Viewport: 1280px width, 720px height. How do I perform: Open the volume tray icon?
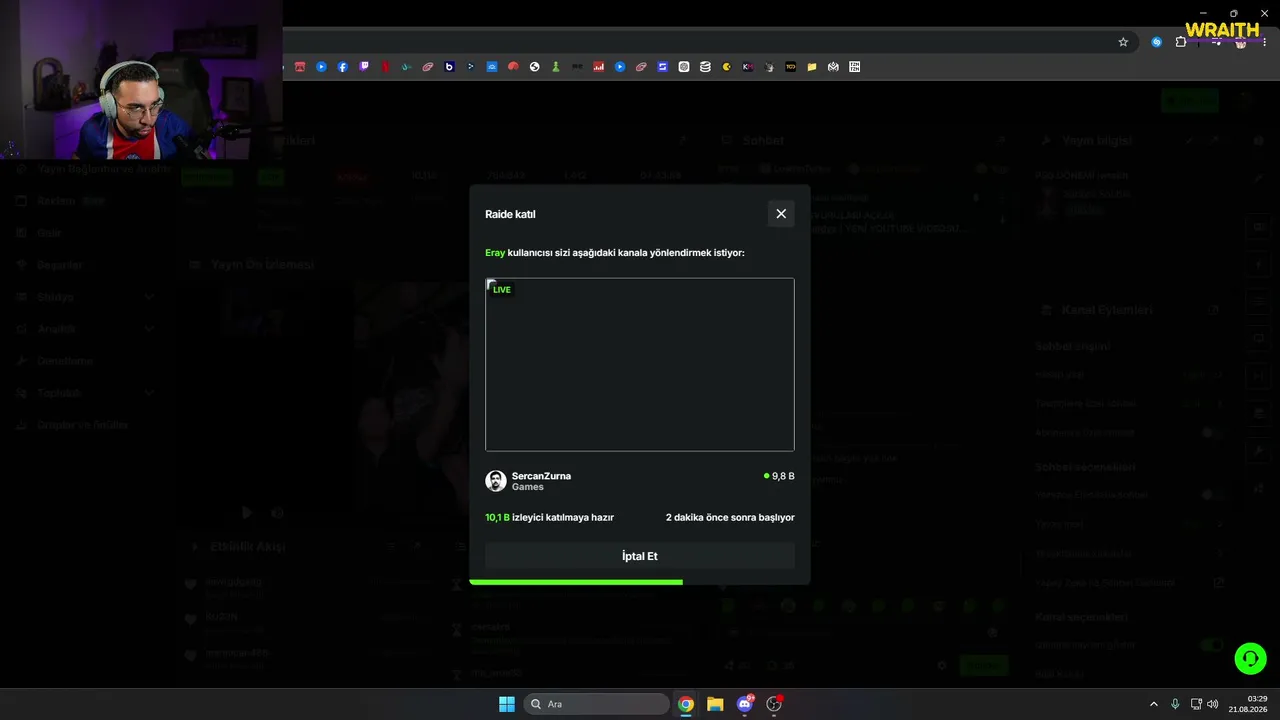(x=1213, y=704)
